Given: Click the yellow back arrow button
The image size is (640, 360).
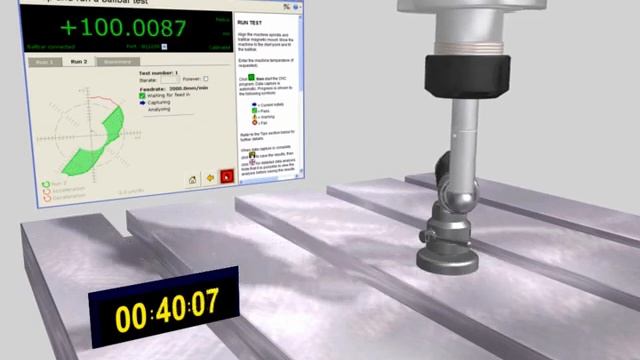Looking at the screenshot, I should pos(210,178).
